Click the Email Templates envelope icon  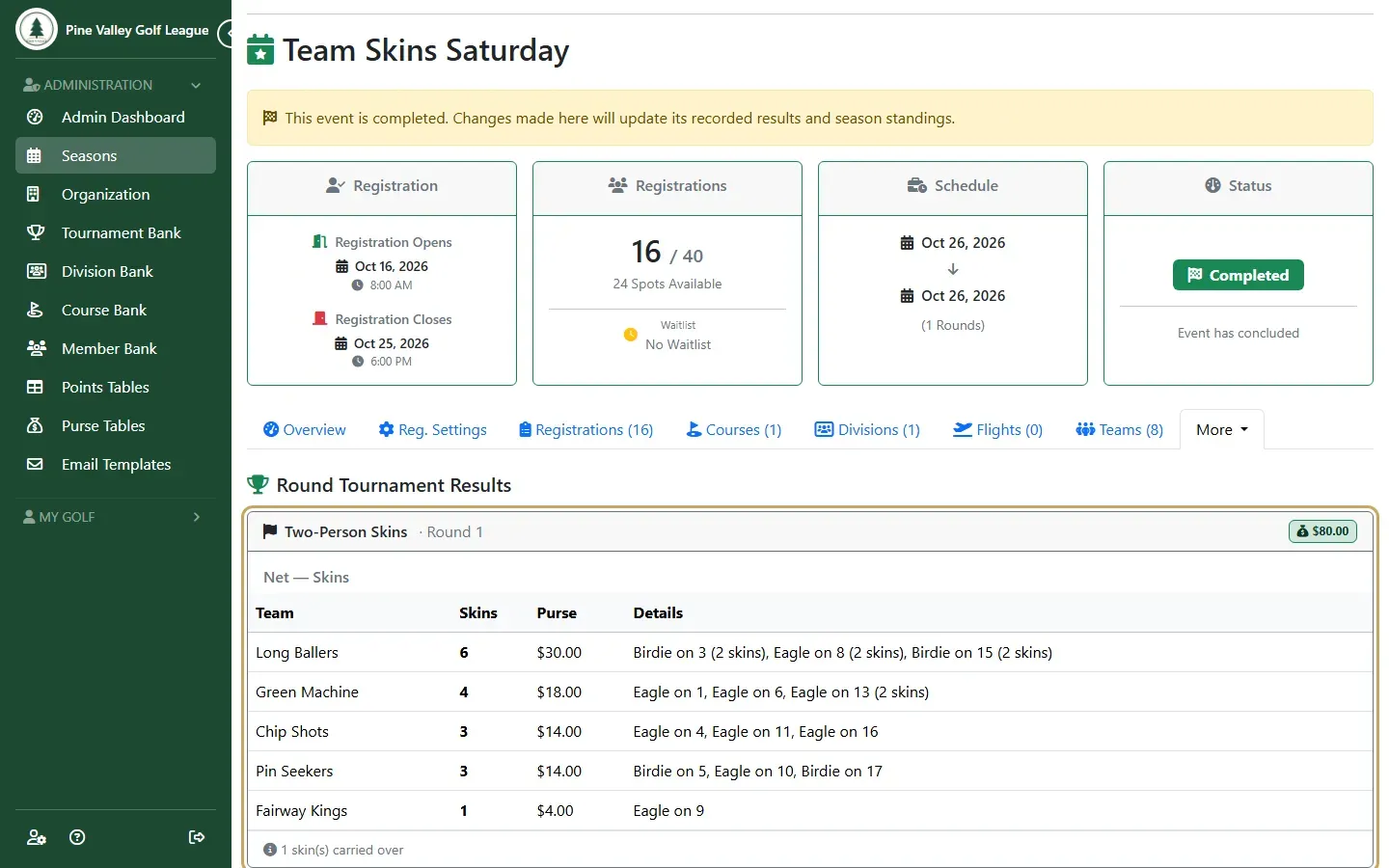pos(35,464)
